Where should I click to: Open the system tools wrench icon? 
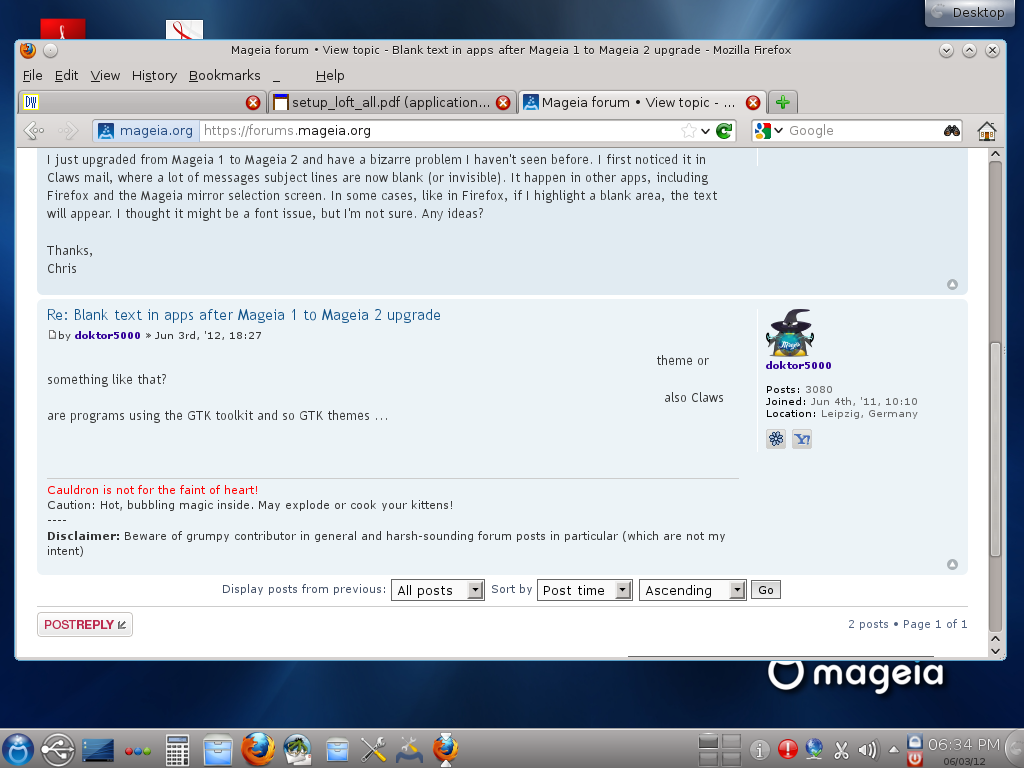coord(373,750)
